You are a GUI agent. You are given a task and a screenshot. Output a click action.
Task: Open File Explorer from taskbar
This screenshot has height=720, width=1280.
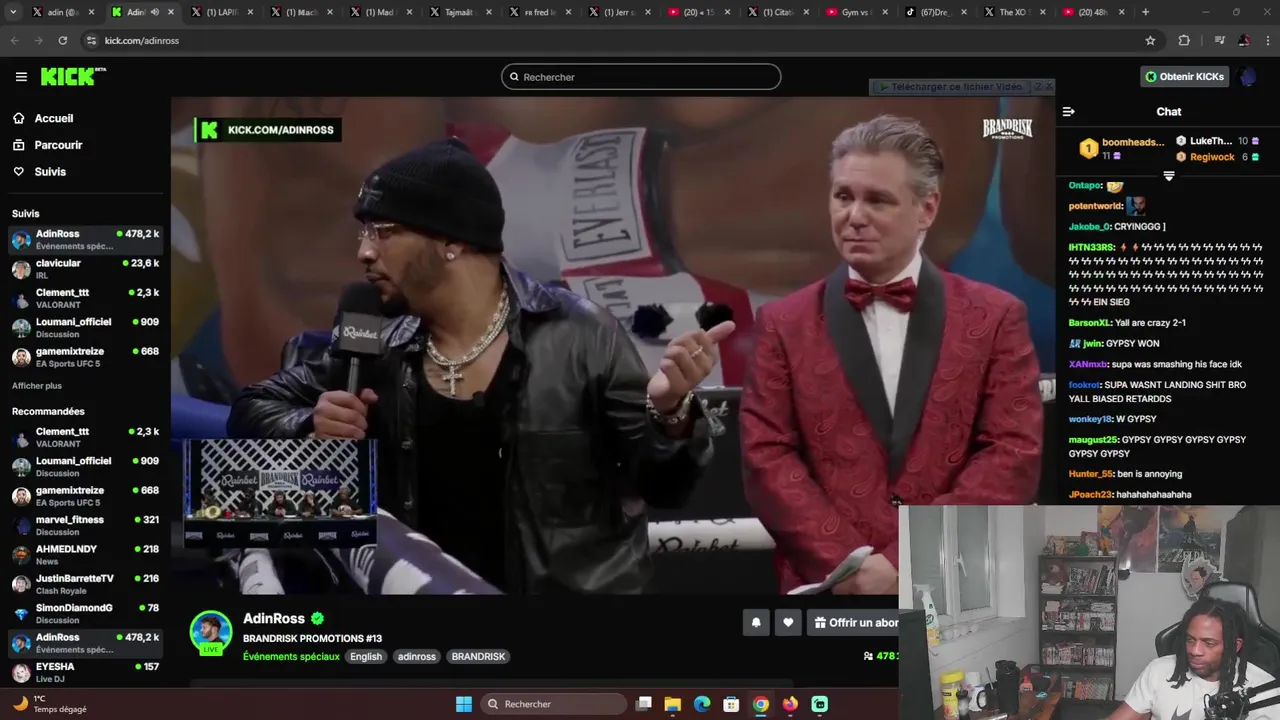[x=673, y=704]
